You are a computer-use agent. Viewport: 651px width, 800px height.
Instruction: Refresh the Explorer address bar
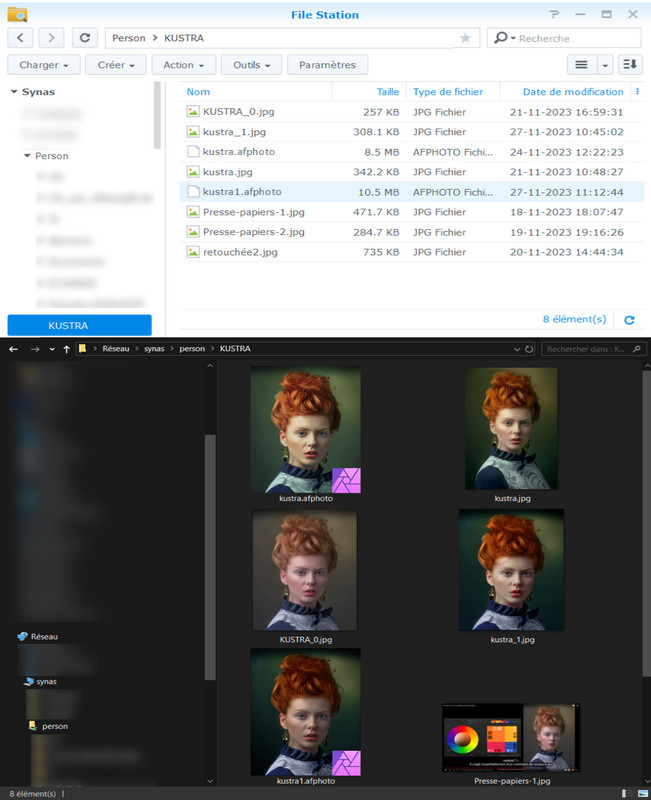(529, 349)
